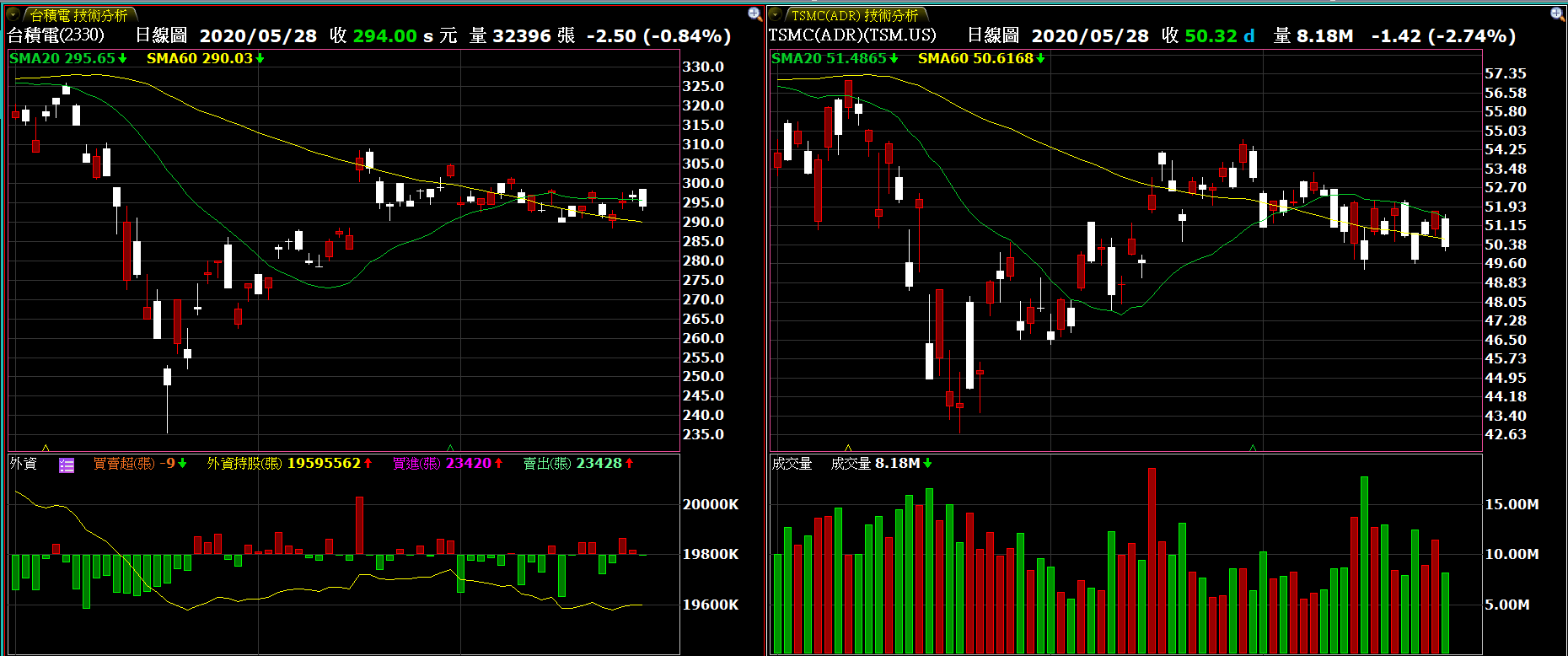This screenshot has width=1568, height=656.
Task: Click the 外資持股(張) 19595562 value
Action: click(289, 464)
